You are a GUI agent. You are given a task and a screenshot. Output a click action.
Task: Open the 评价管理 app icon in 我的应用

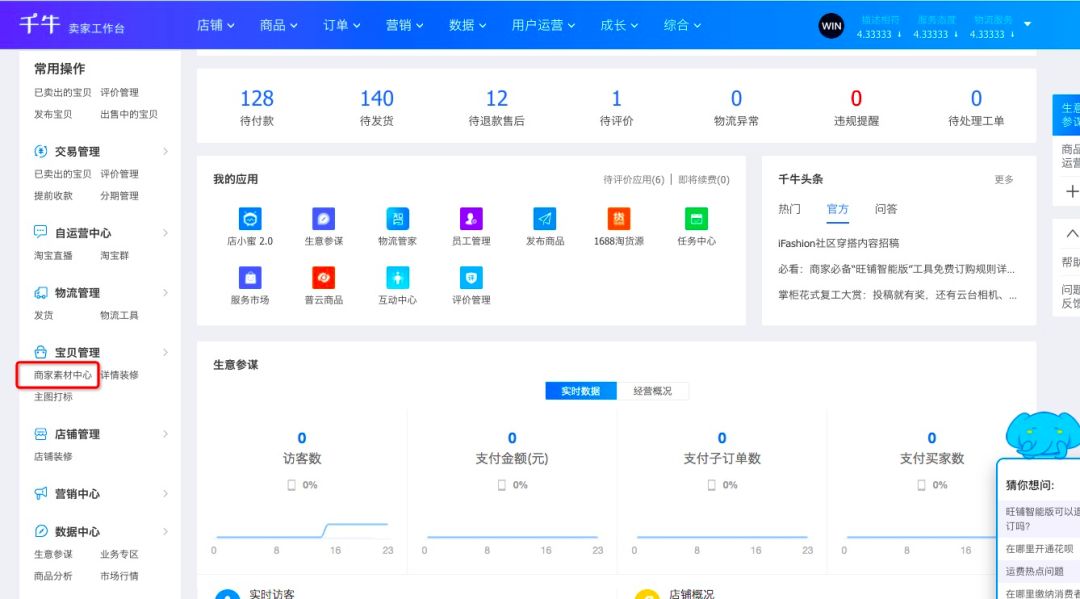pos(471,278)
